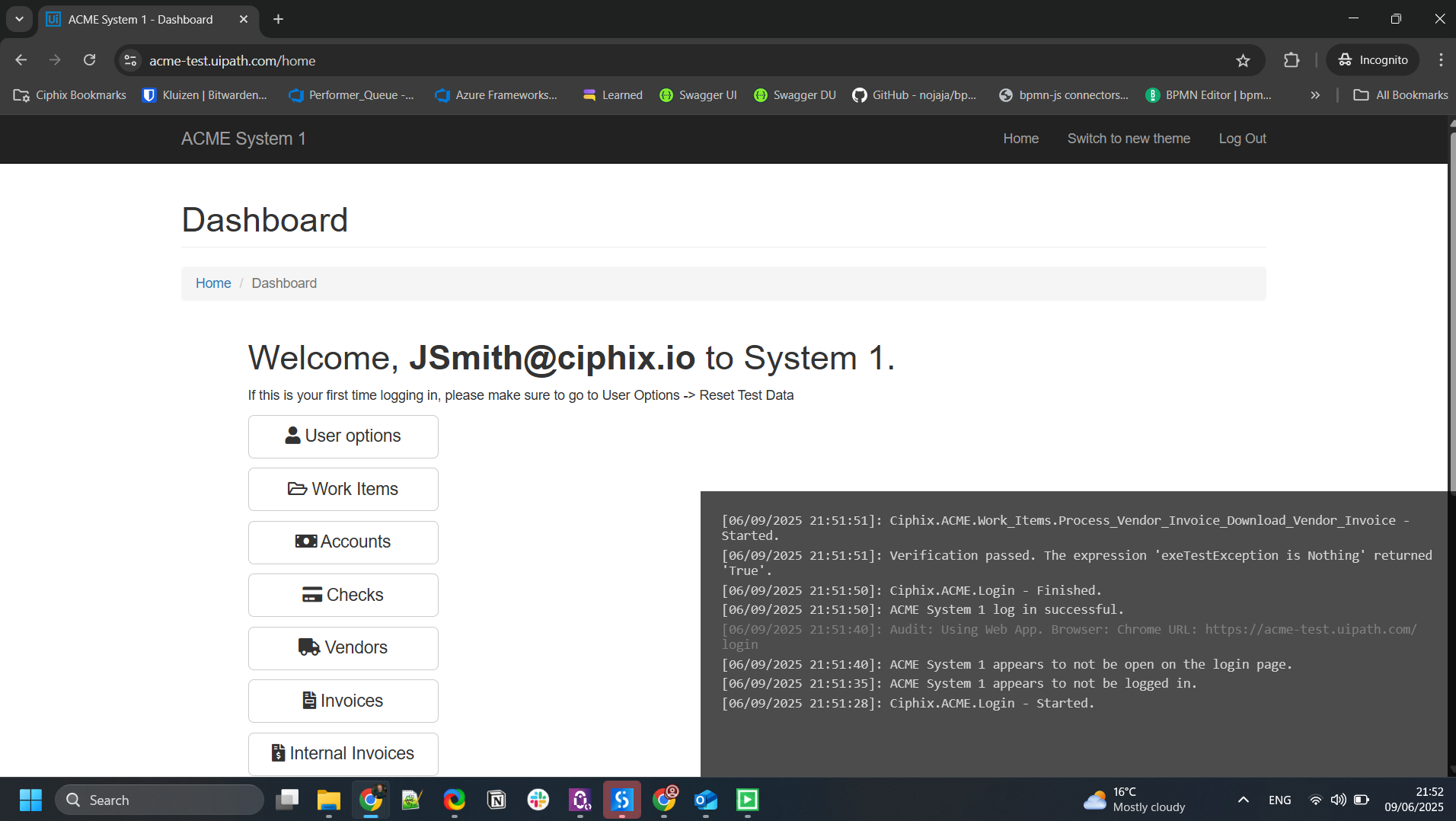Select Home in the navigation bar
Image resolution: width=1456 pixels, height=821 pixels.
[x=1020, y=139]
